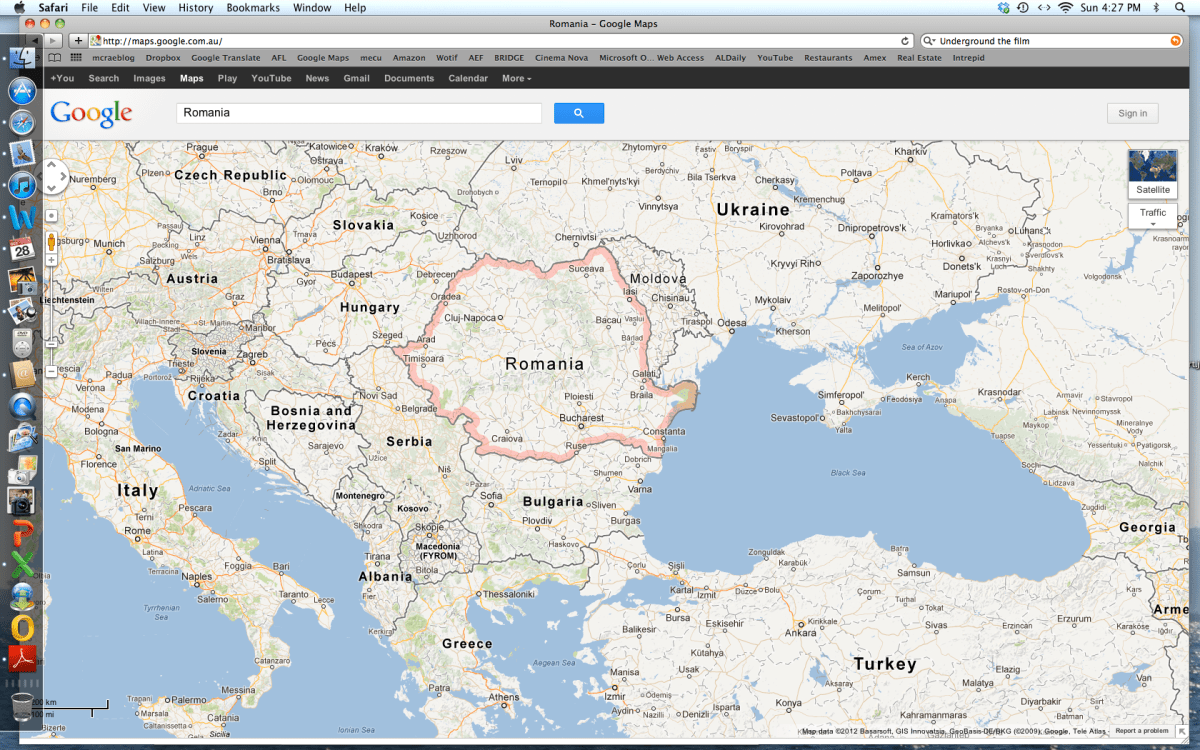
Task: Expand the Traffic layers dropdown
Action: 1152,216
